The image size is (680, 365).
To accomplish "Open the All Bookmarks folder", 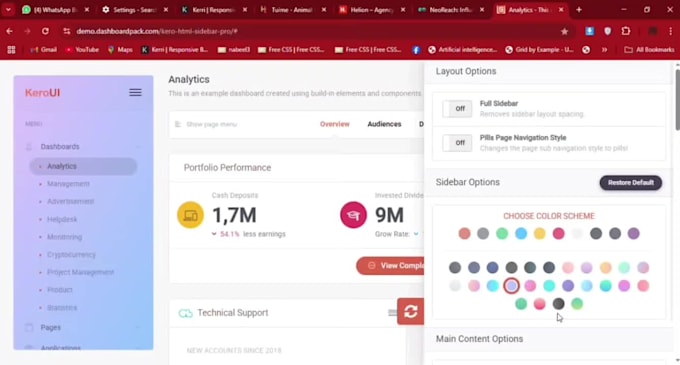I will click(649, 50).
